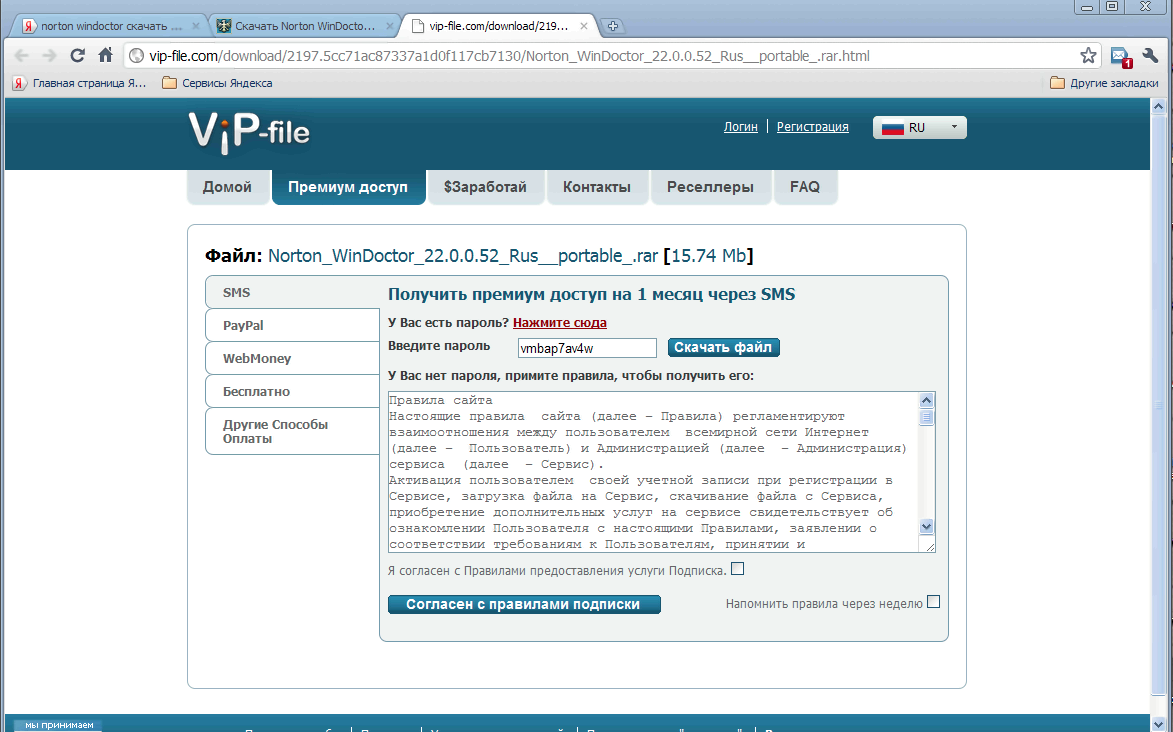Close the vip-file.com tab
Image resolution: width=1173 pixels, height=732 pixels.
[x=584, y=26]
